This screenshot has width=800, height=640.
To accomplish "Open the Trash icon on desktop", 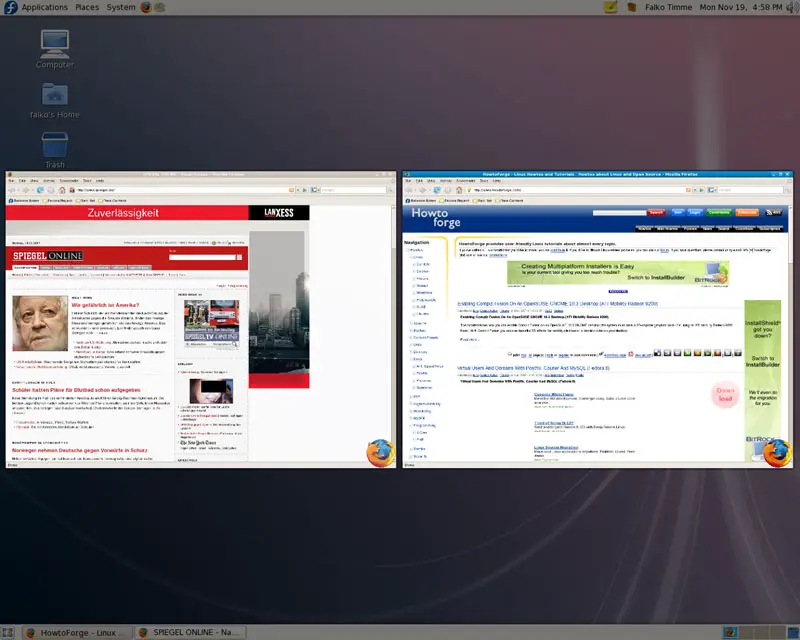I will (55, 150).
